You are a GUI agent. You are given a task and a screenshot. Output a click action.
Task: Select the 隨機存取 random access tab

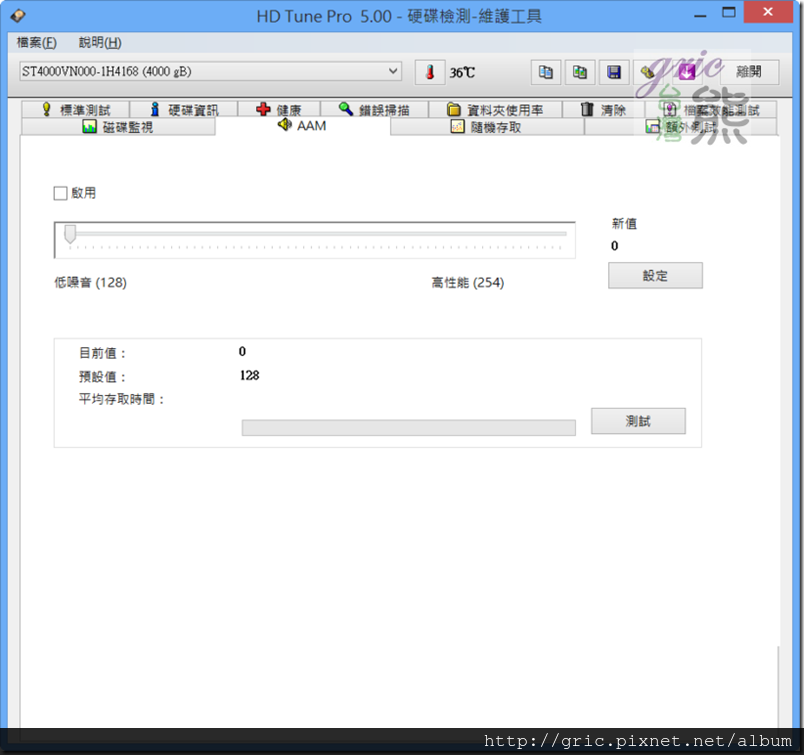(487, 127)
